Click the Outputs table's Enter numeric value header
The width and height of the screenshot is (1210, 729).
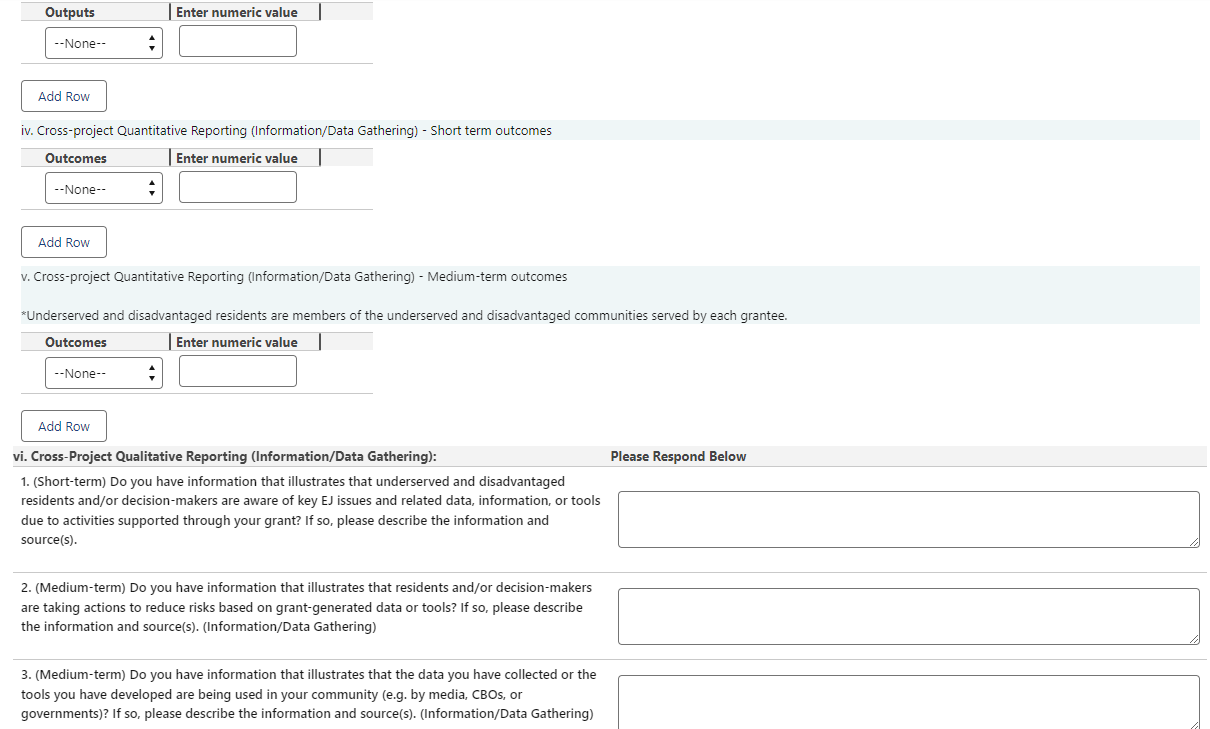tap(237, 12)
